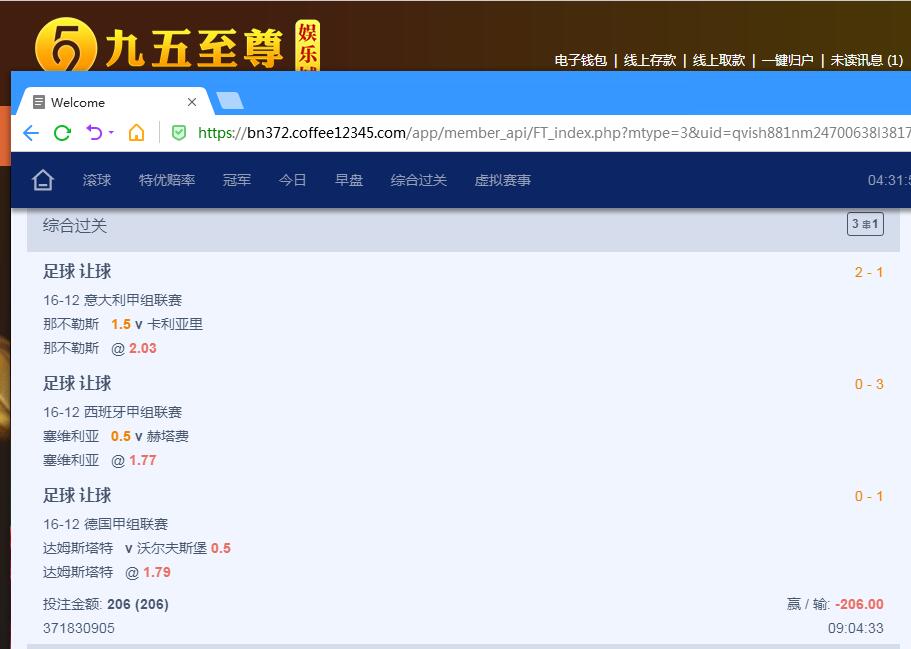Open the 早盘 menu item
The image size is (911, 649).
349,180
